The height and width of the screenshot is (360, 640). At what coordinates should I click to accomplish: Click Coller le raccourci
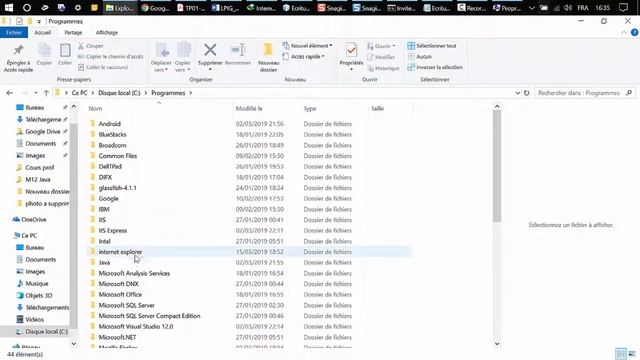click(103, 67)
